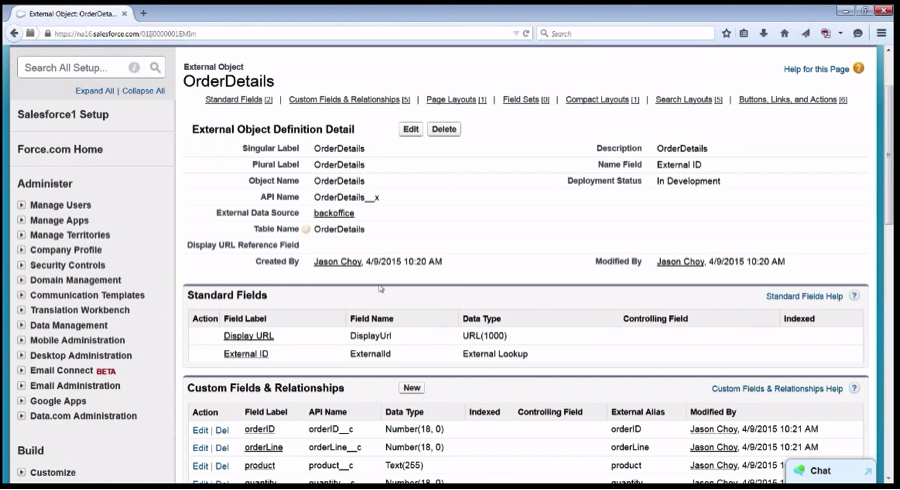Click the reload page icon

click(526, 33)
